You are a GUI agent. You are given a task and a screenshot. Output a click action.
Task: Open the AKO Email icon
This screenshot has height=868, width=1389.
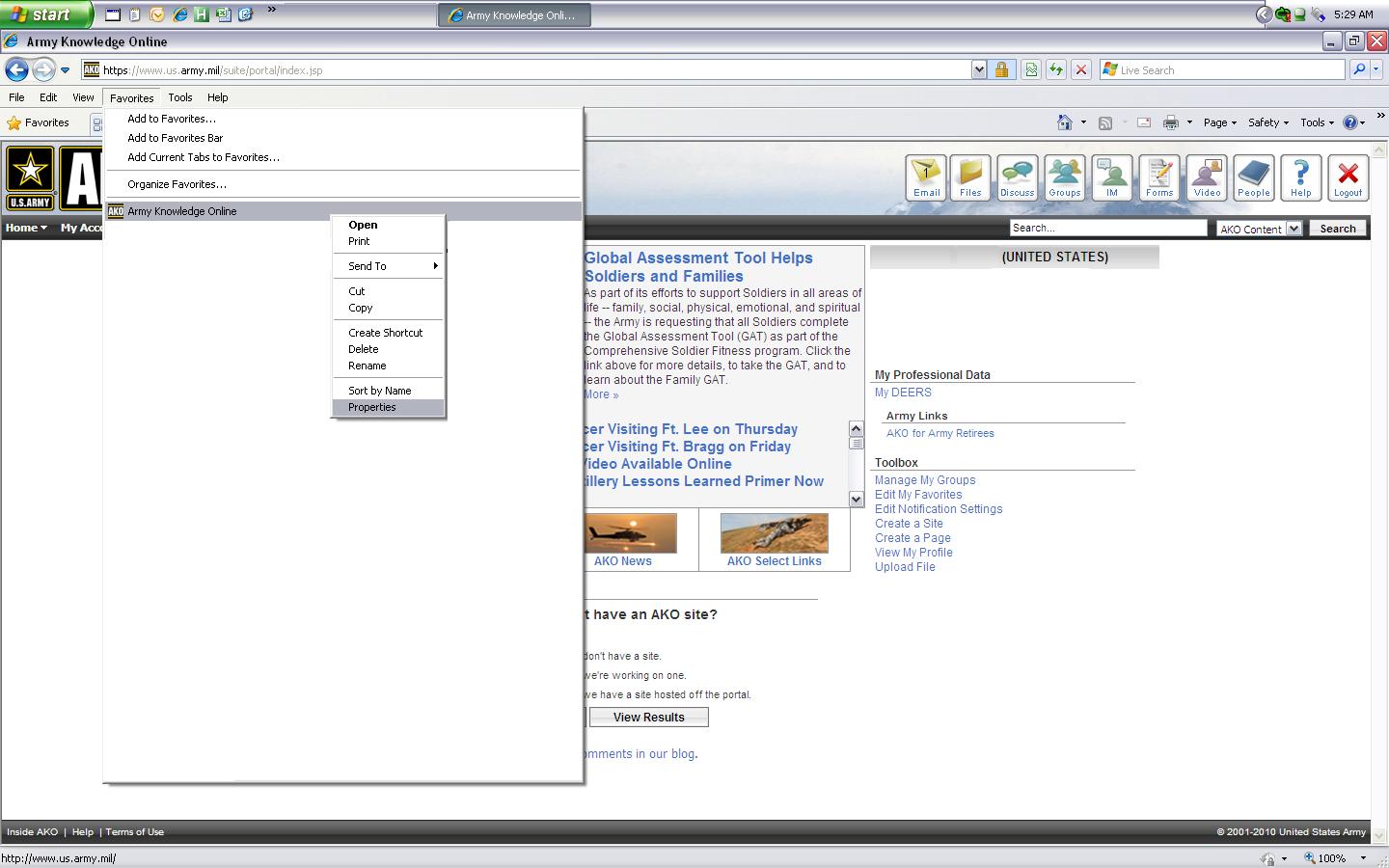[926, 177]
